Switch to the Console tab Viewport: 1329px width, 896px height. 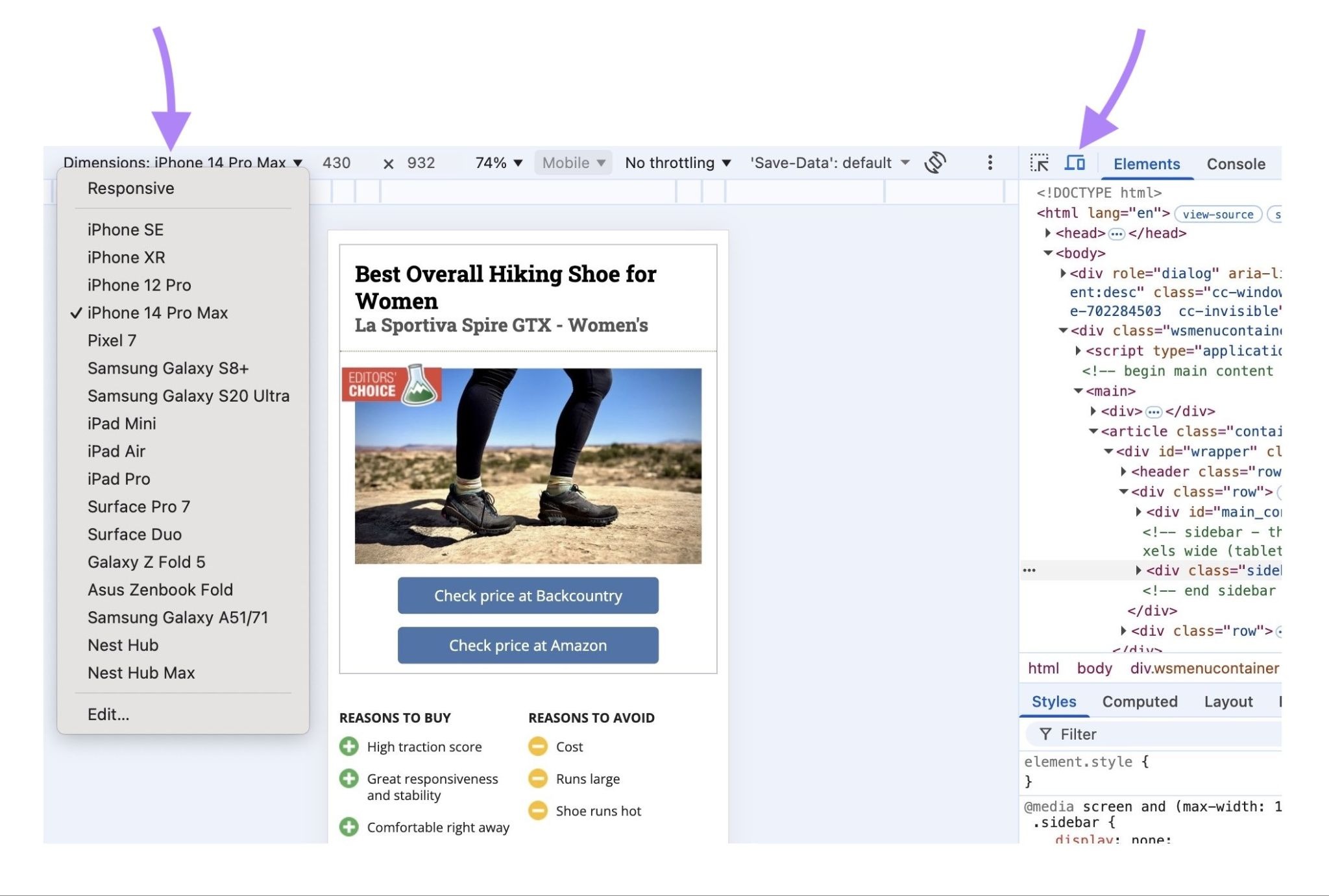pyautogui.click(x=1236, y=163)
